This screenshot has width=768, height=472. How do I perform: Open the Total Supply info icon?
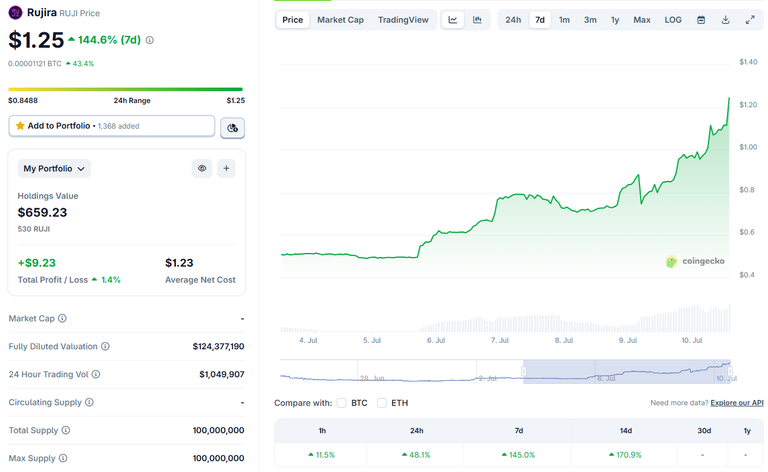(66, 430)
